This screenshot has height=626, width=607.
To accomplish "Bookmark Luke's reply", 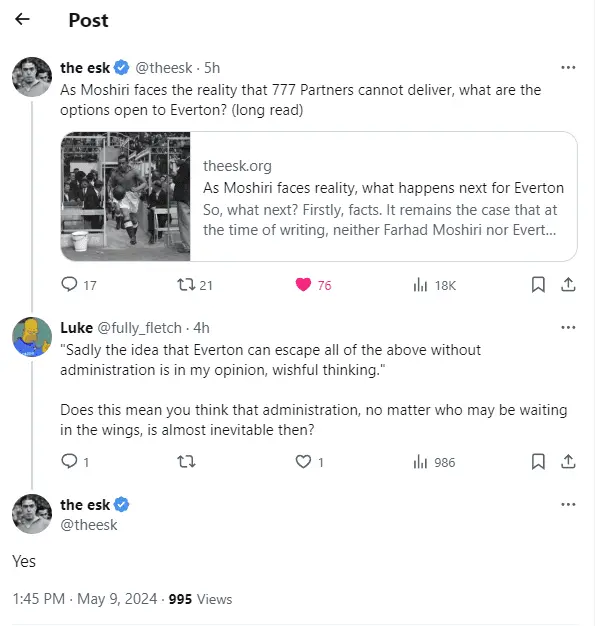I will 538,461.
